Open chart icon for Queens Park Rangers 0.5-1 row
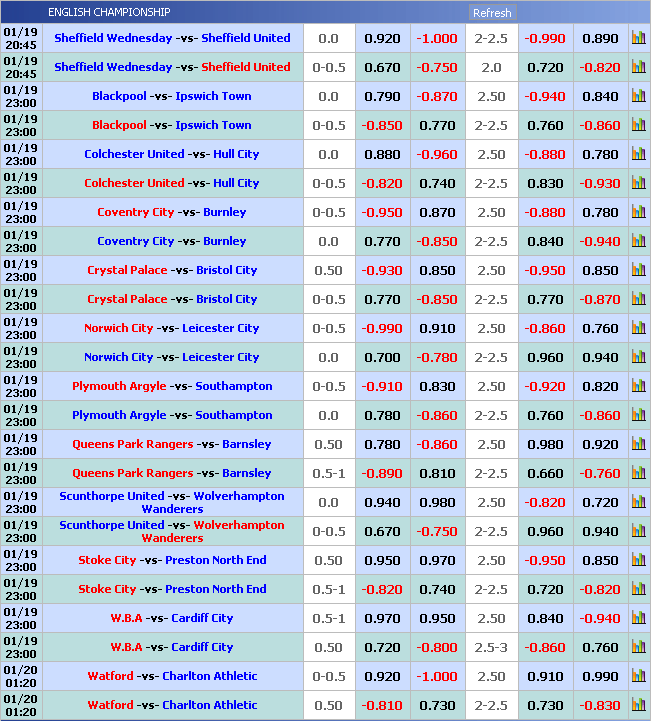 (x=638, y=474)
